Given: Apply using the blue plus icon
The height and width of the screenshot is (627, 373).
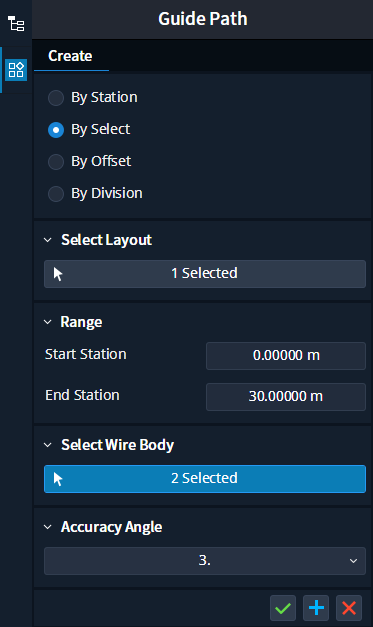Looking at the screenshot, I should pos(316,608).
